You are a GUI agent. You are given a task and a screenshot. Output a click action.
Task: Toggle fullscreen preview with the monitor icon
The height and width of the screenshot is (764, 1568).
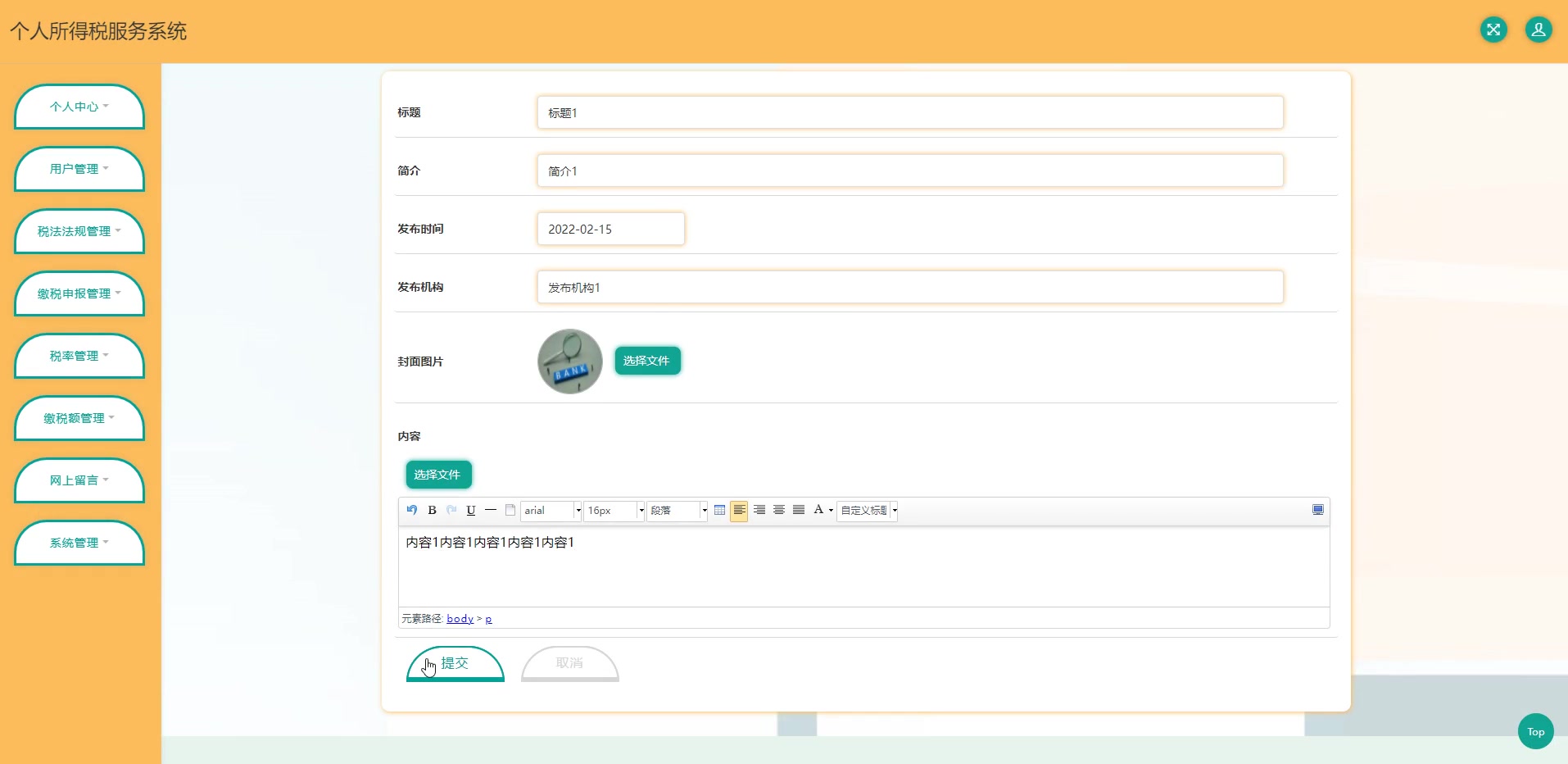1318,509
